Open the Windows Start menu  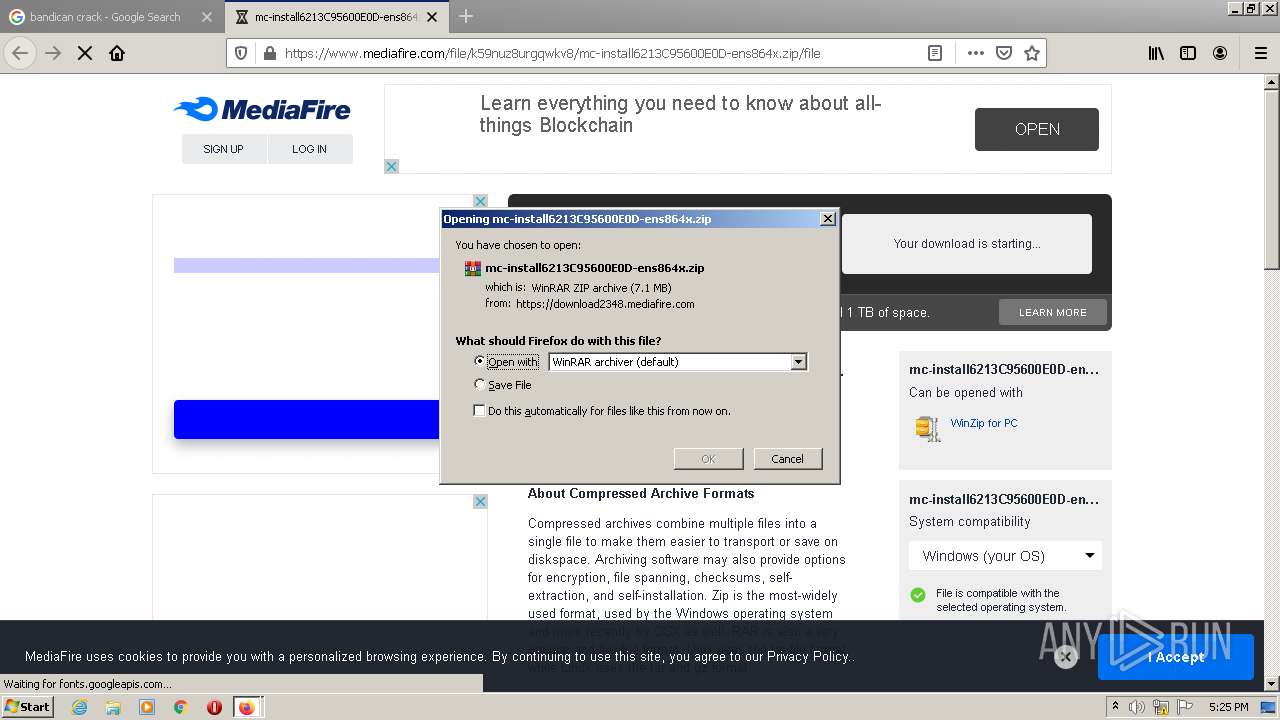tap(28, 707)
